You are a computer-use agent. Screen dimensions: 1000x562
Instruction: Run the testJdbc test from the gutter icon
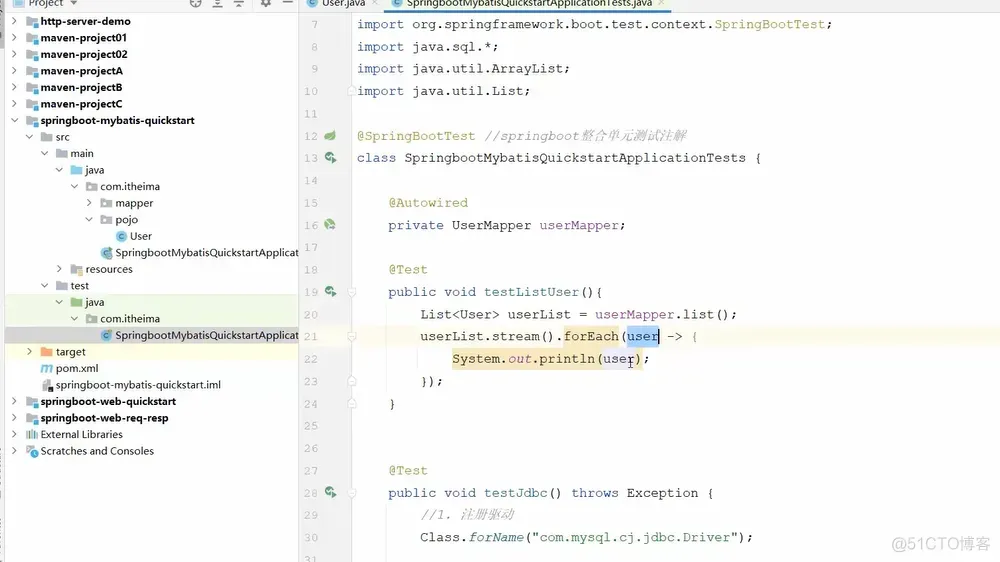(330, 492)
